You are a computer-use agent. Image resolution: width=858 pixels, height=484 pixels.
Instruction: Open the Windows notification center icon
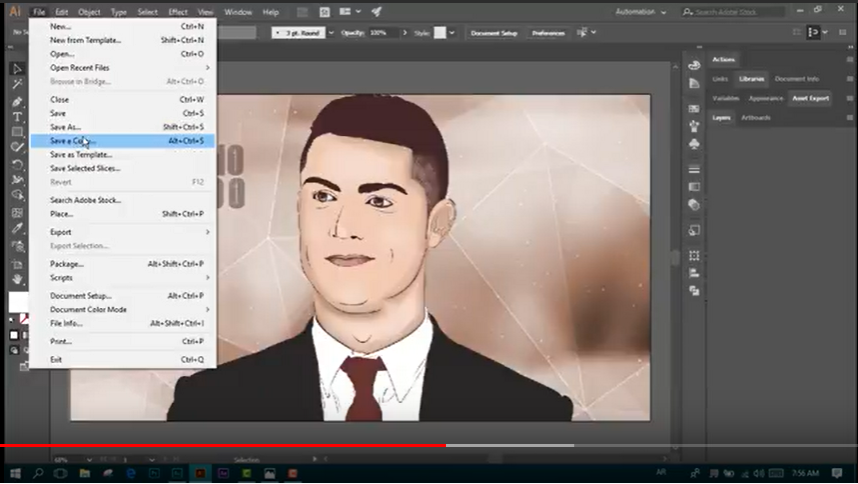pyautogui.click(x=837, y=473)
